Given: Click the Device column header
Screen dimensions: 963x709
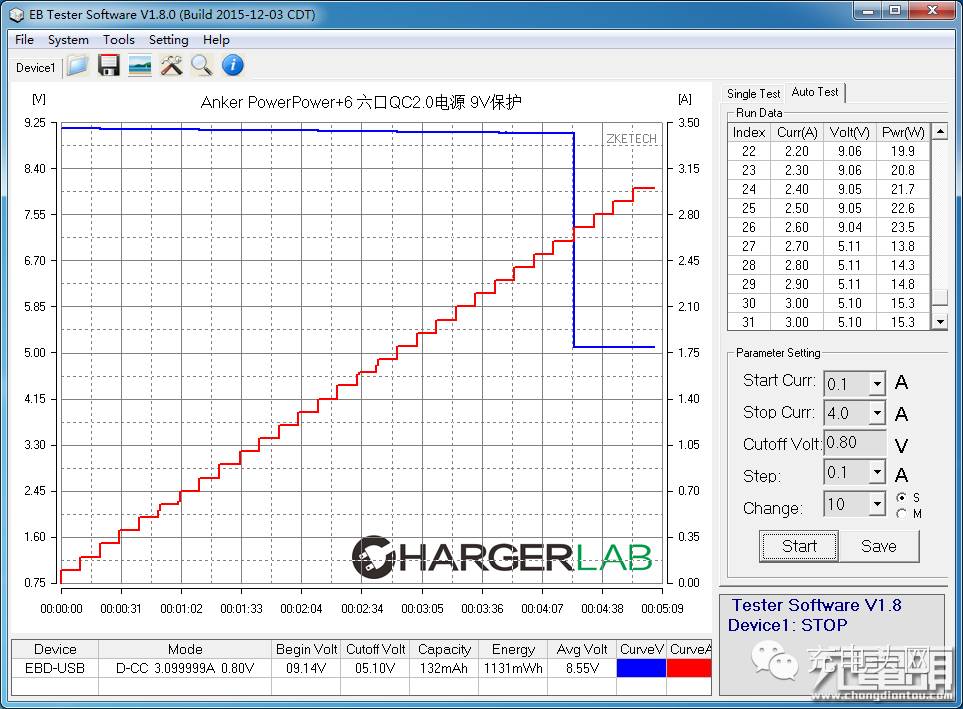Looking at the screenshot, I should 55,649.
